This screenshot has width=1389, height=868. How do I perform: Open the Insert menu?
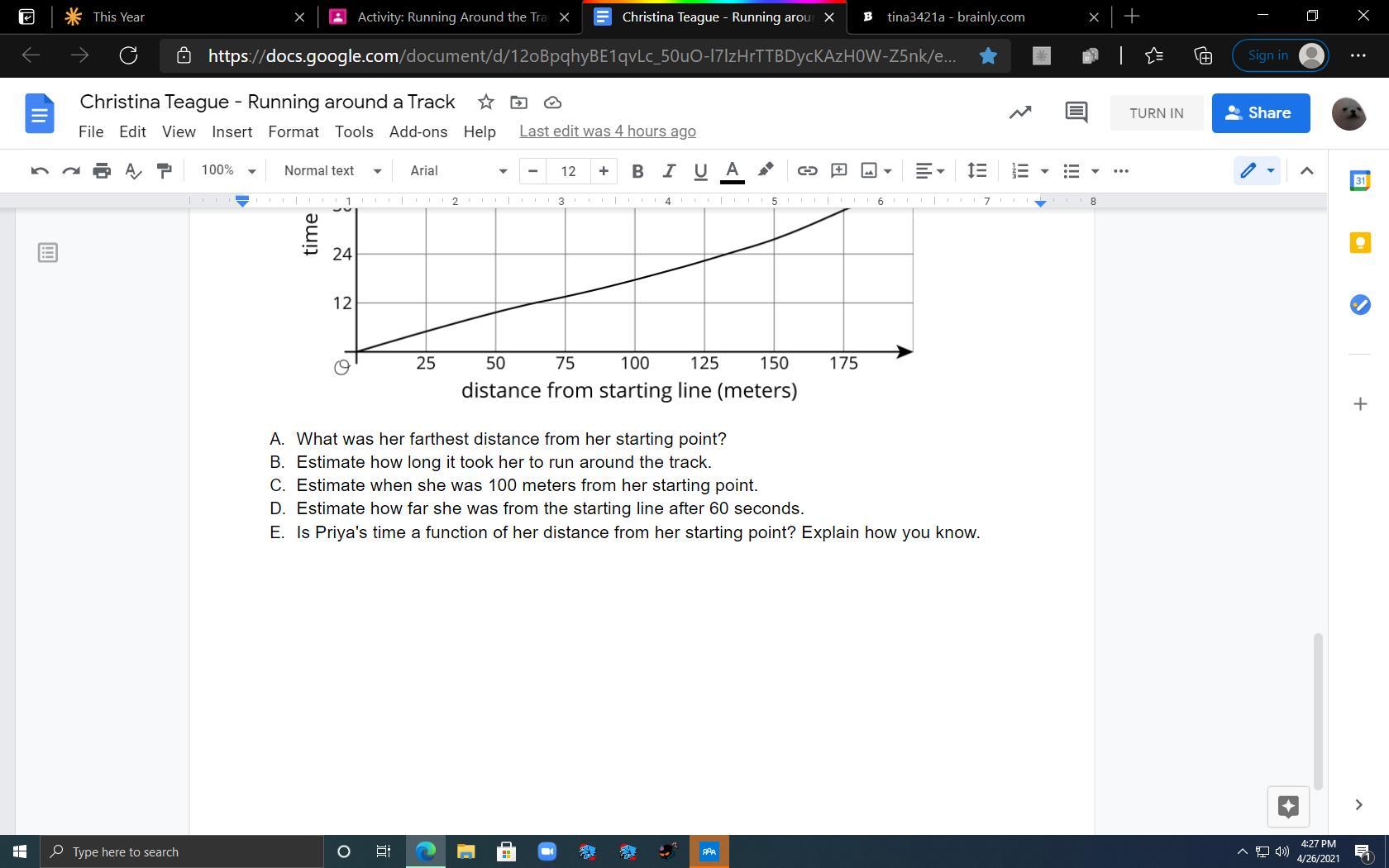[232, 131]
